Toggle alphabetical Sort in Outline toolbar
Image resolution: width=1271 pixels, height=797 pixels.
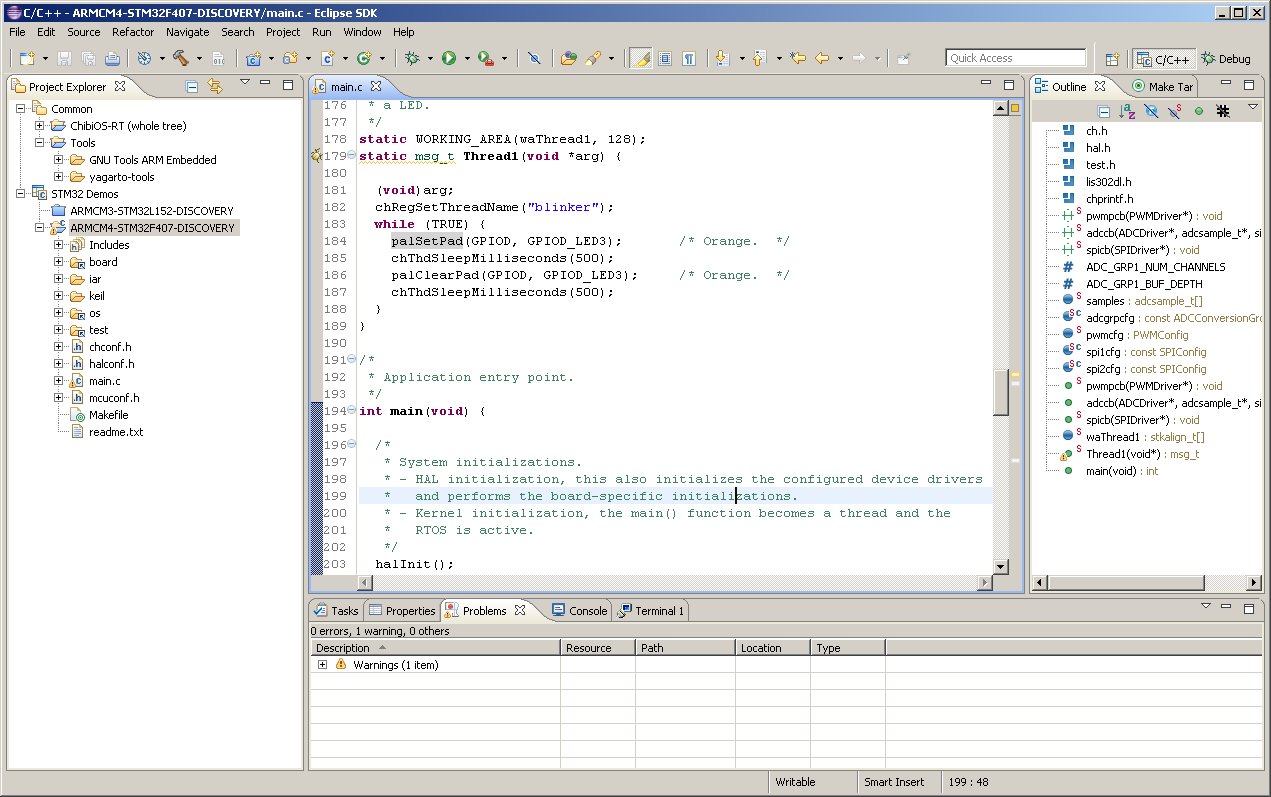(x=1127, y=111)
